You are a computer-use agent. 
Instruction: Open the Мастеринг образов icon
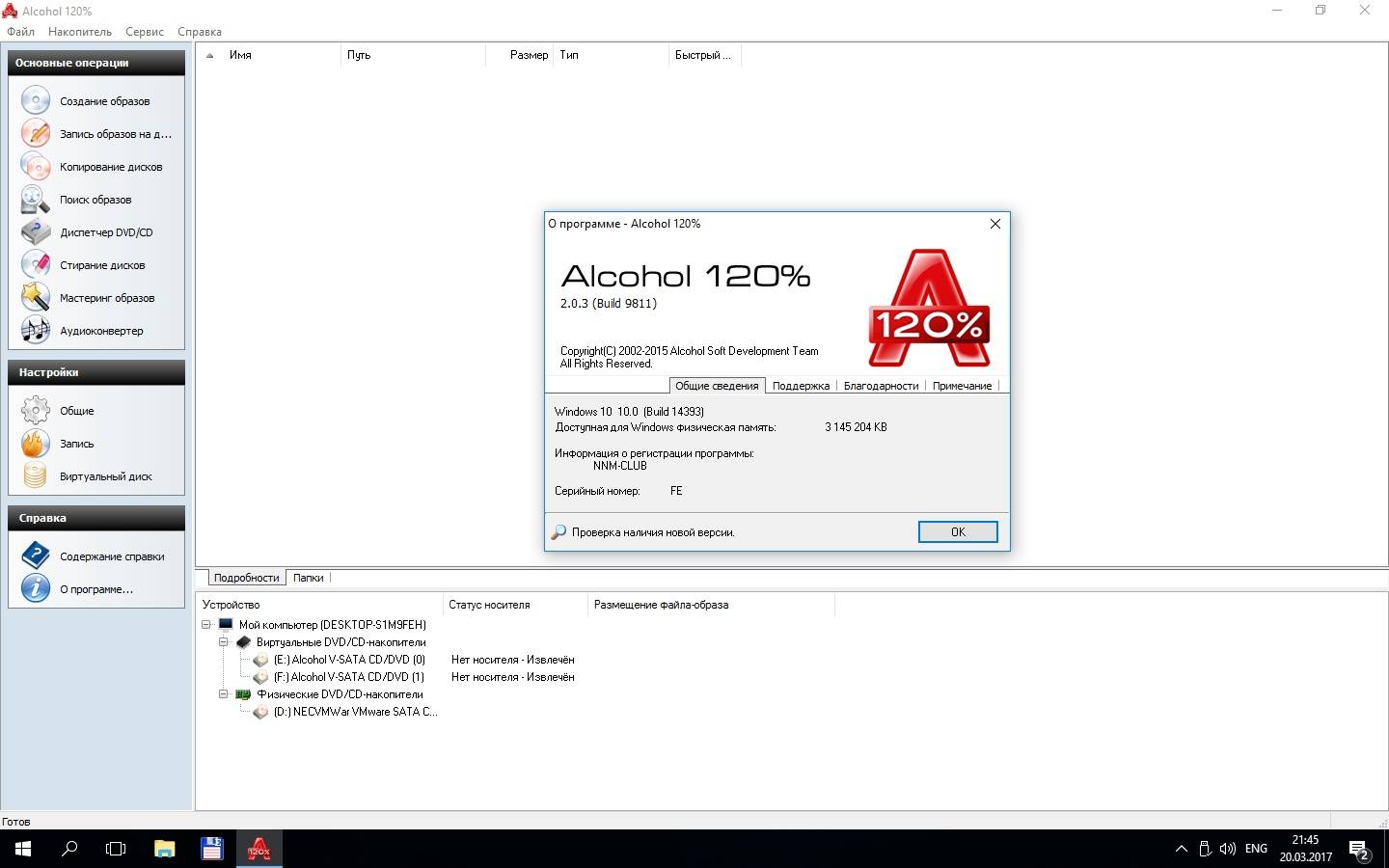point(36,298)
